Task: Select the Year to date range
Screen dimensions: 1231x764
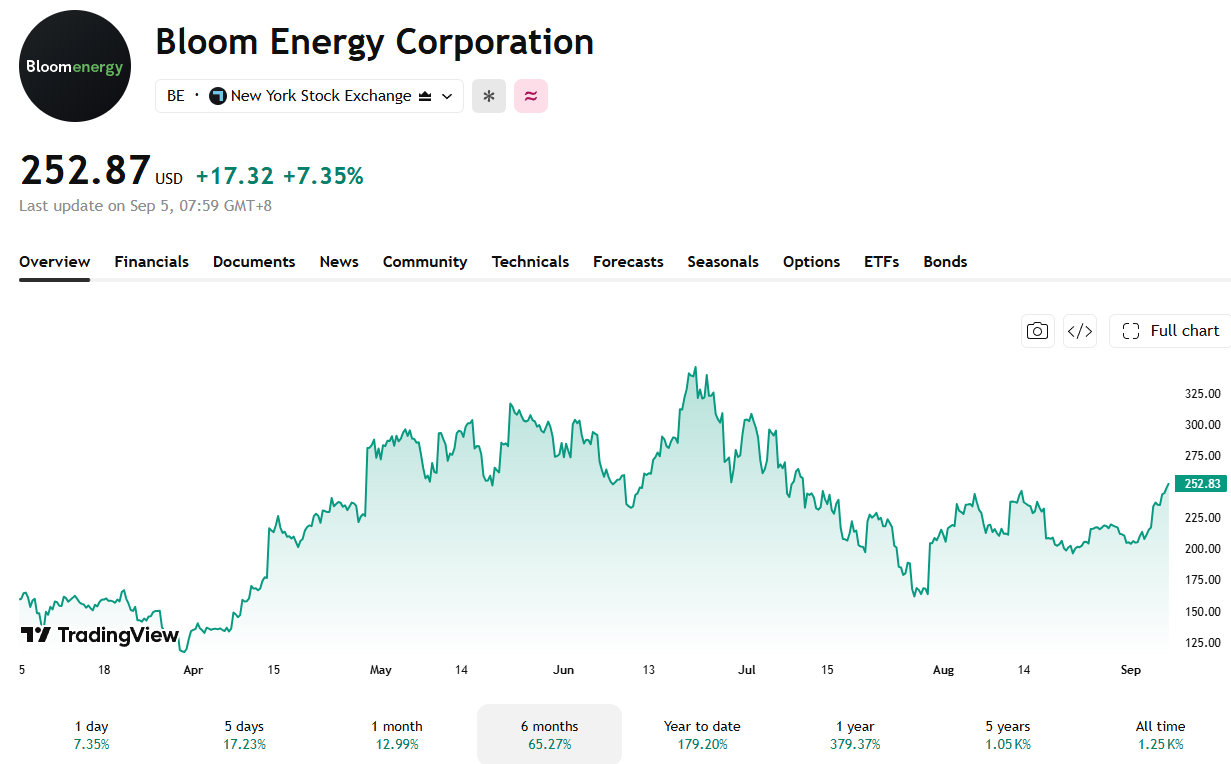Action: coord(702,735)
